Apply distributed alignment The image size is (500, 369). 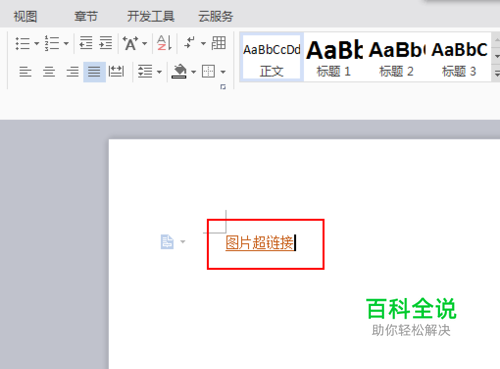point(116,71)
